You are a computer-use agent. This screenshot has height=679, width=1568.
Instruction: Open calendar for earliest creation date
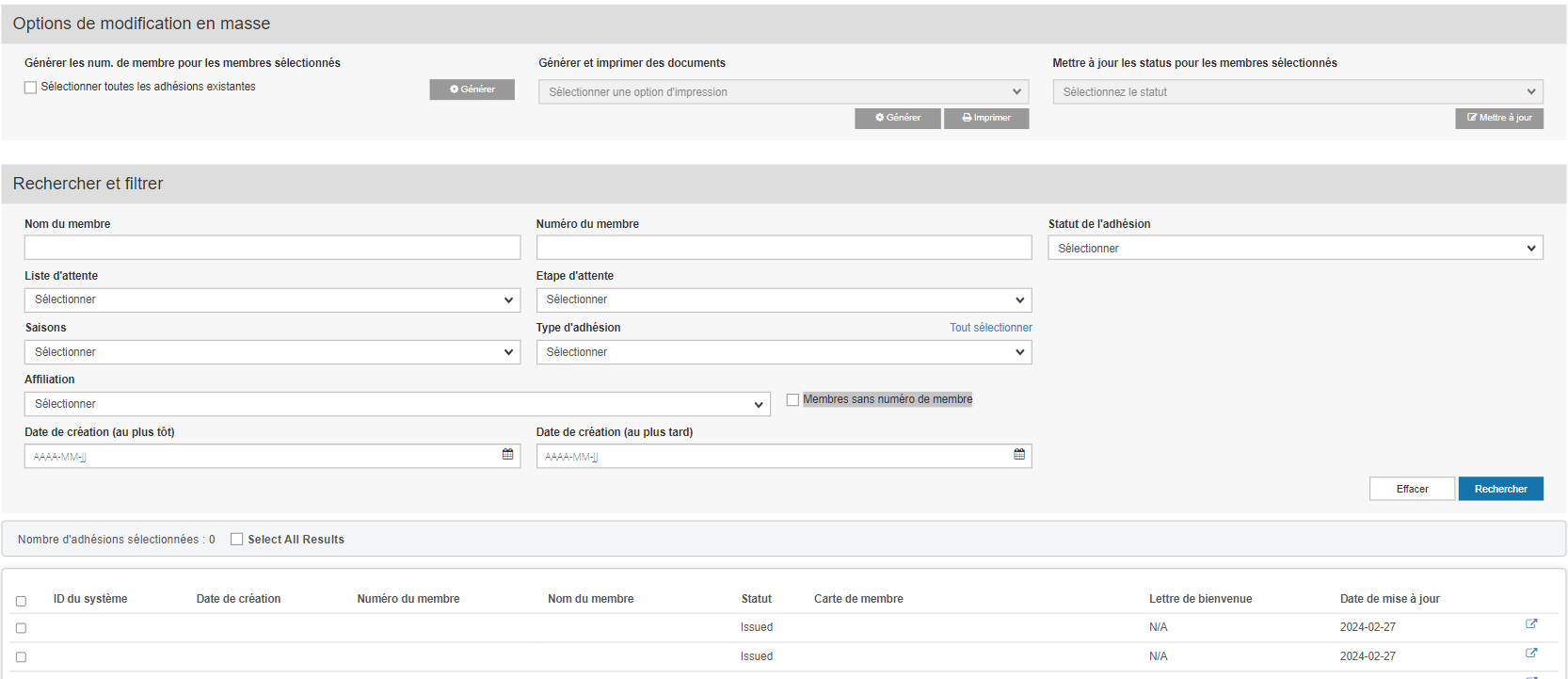(507, 455)
